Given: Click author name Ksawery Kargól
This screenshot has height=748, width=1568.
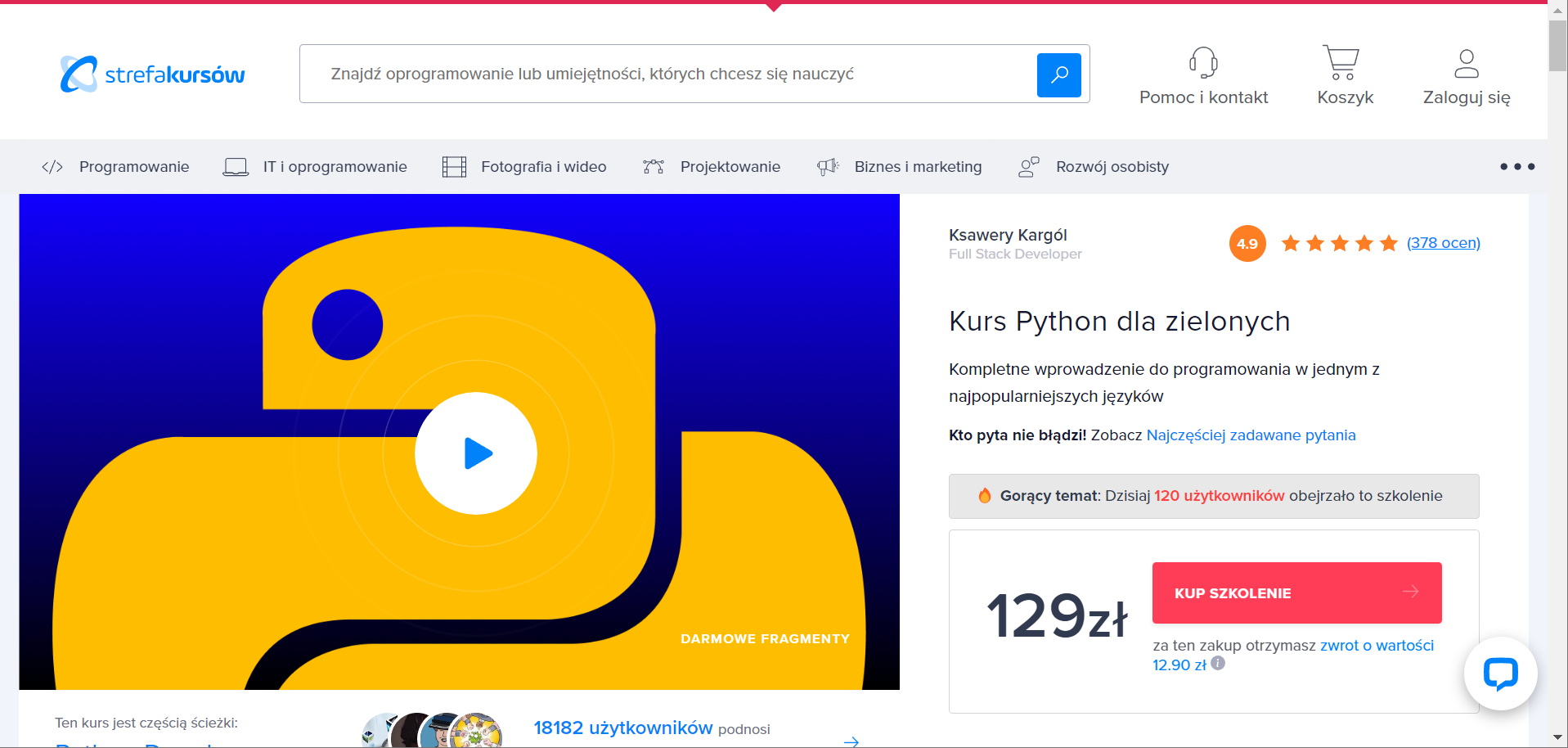Looking at the screenshot, I should click(1008, 235).
